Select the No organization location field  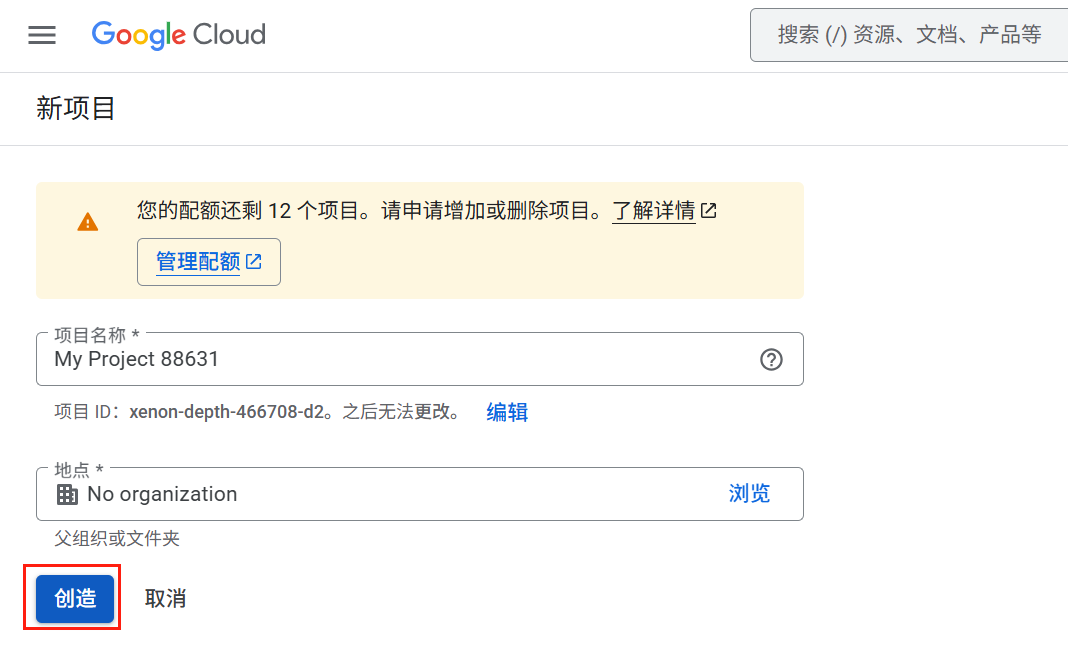(x=380, y=494)
